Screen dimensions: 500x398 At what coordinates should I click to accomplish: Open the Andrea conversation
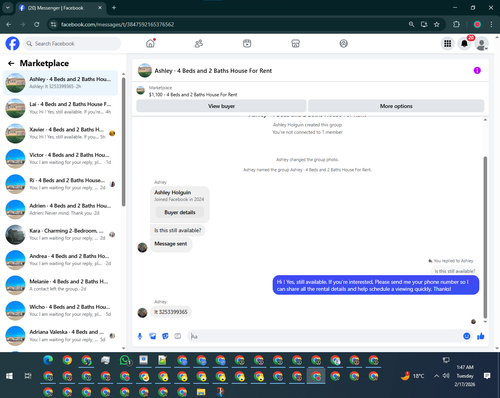[60, 260]
